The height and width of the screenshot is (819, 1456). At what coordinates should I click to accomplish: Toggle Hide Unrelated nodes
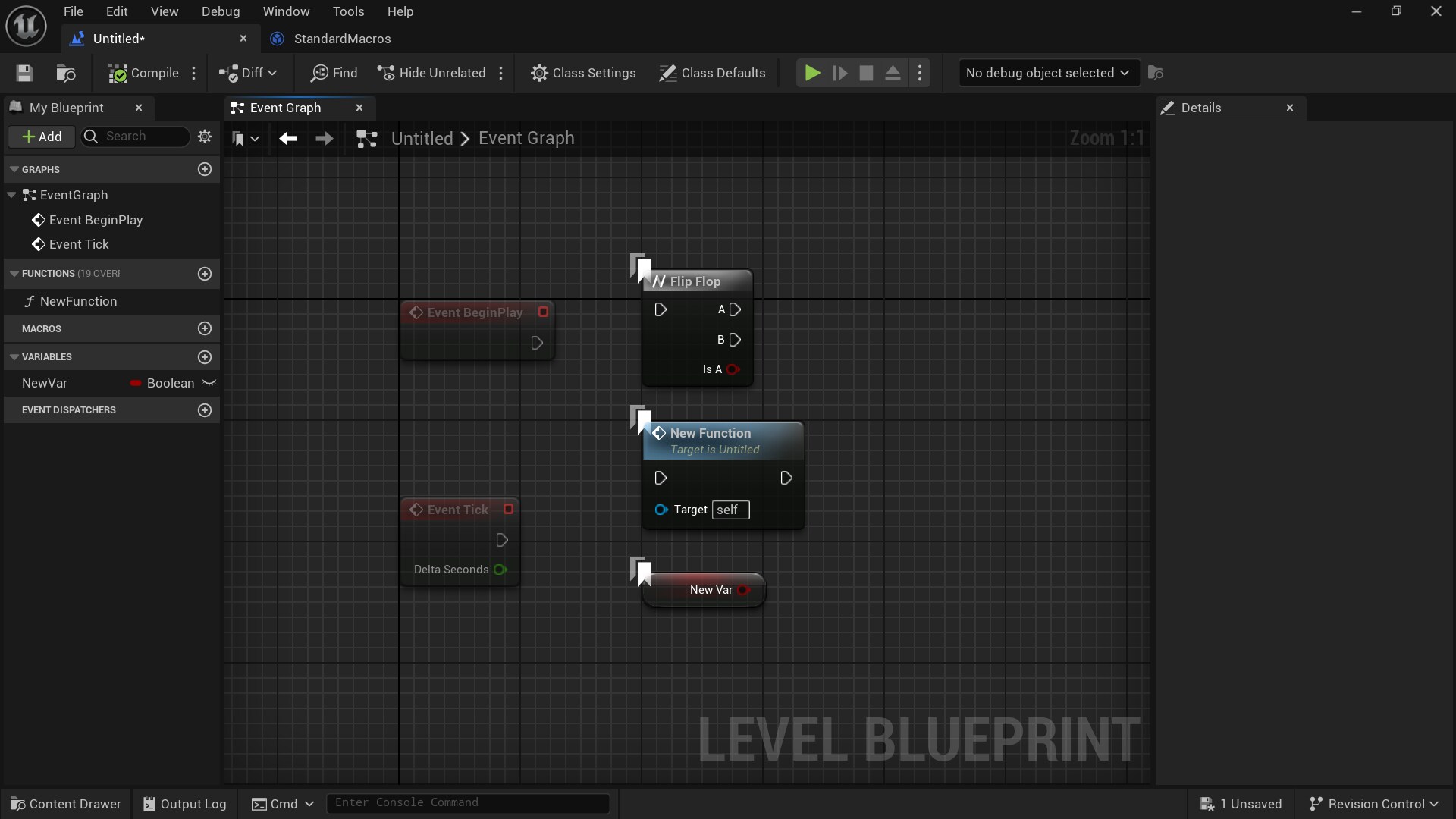431,73
